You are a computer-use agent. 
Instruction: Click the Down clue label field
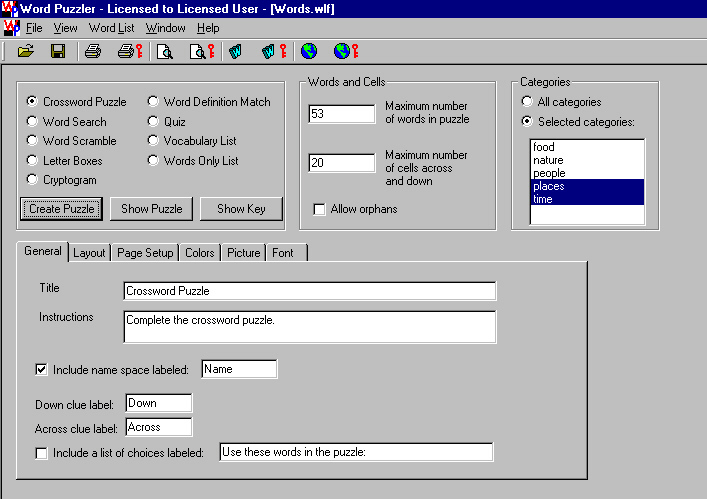159,403
